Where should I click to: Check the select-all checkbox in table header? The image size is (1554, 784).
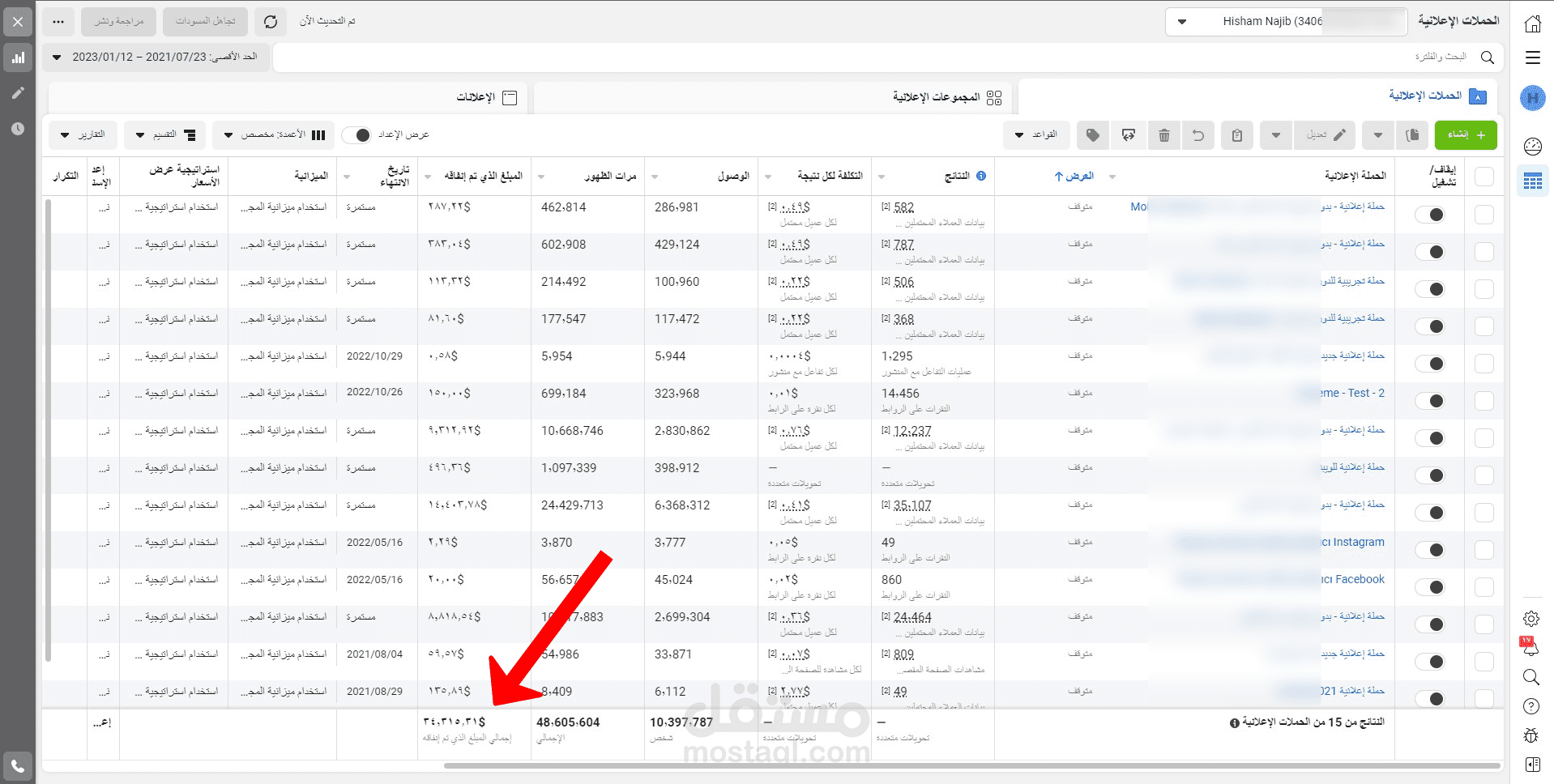pos(1484,177)
